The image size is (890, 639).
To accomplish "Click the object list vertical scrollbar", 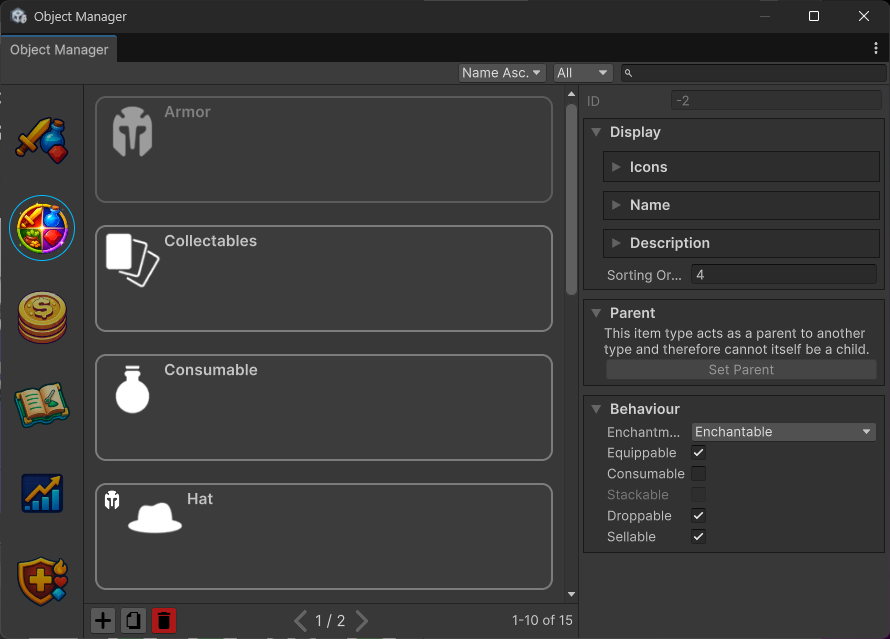I will 571,200.
